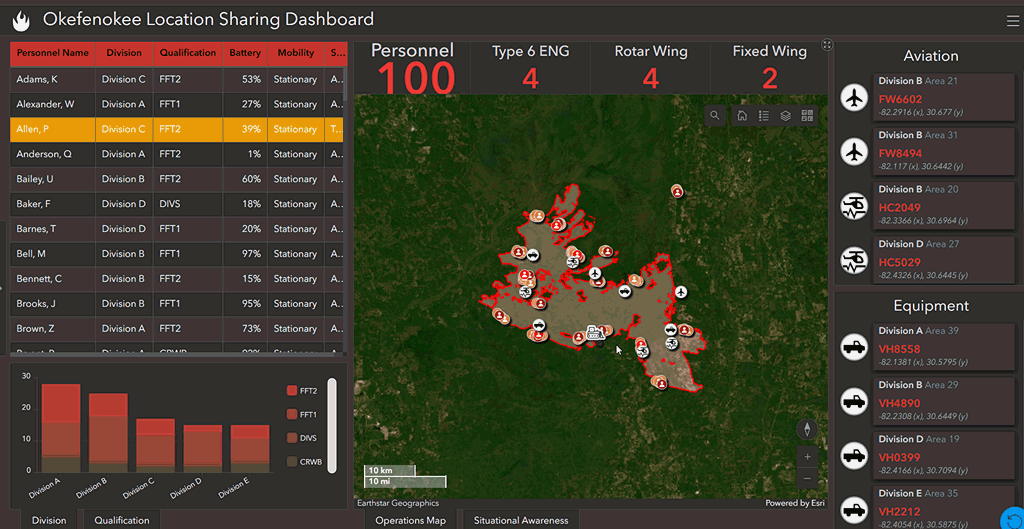Sort by the Qualification column header
The image size is (1024, 529).
187,53
